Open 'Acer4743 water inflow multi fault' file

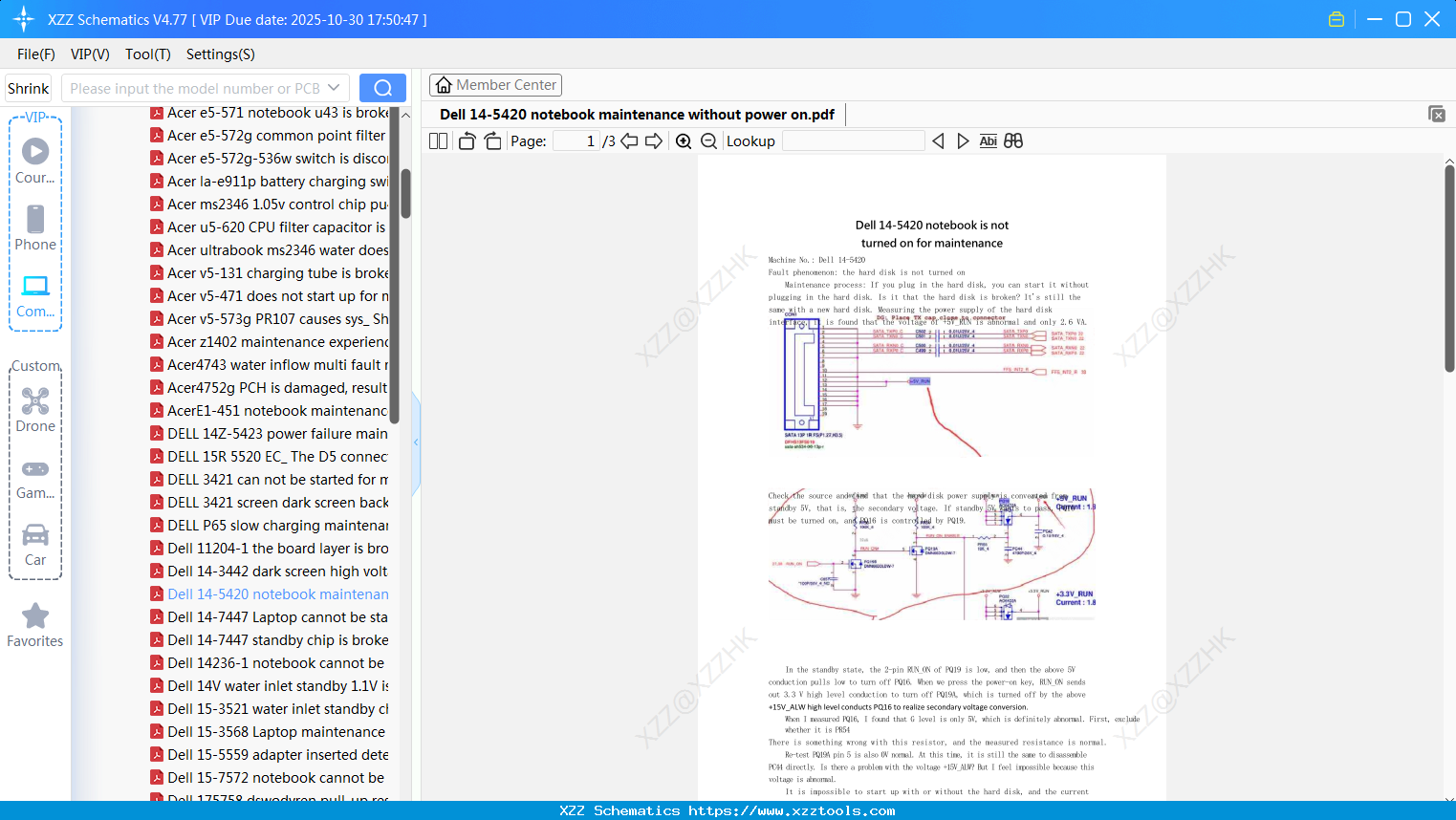coord(269,365)
